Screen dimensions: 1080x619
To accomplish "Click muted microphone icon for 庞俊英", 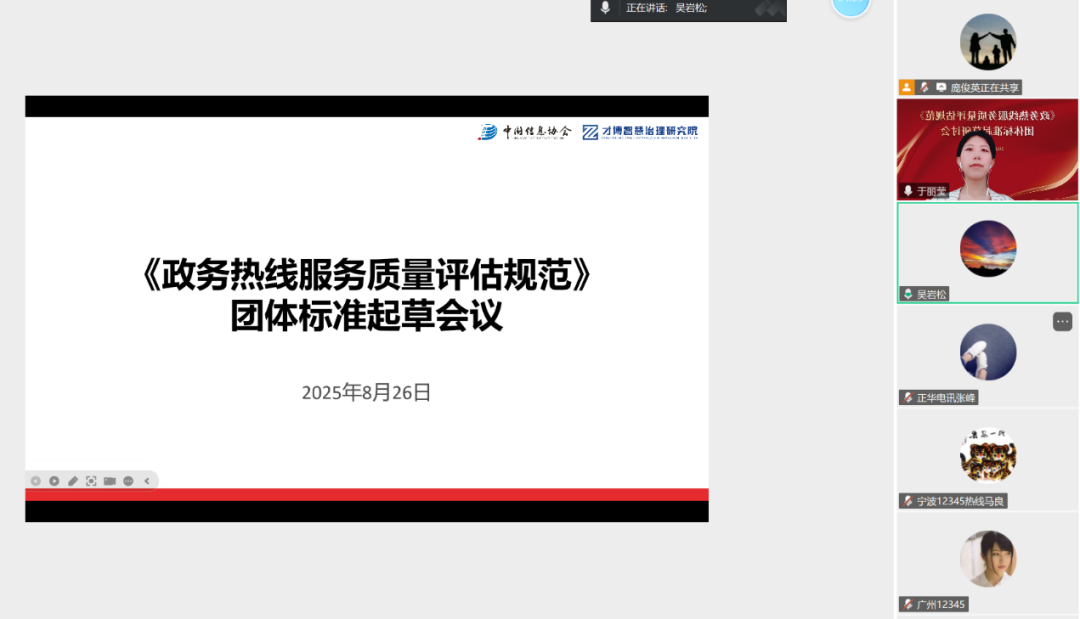I will (924, 87).
